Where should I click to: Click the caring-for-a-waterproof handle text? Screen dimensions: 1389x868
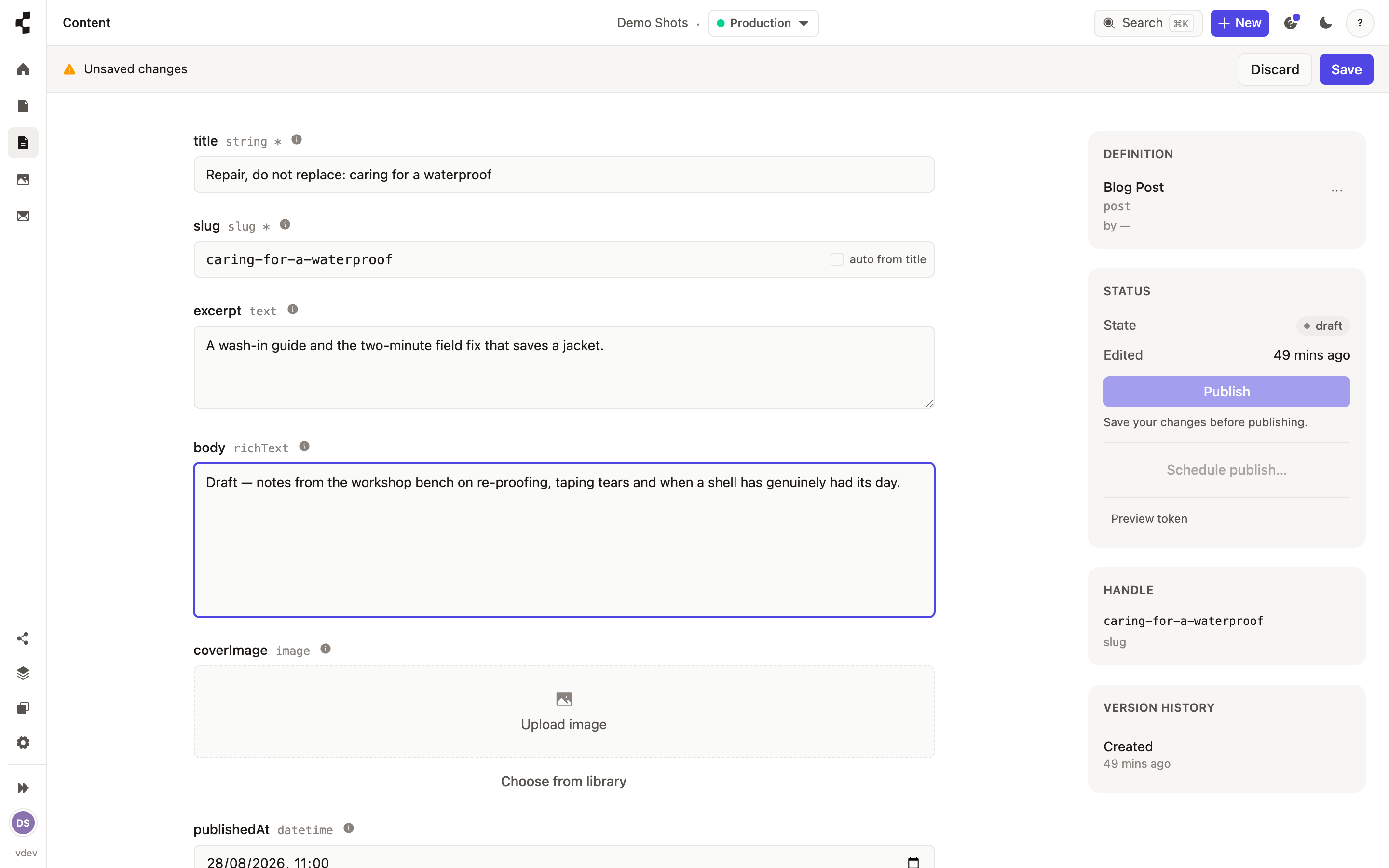pos(1184,621)
